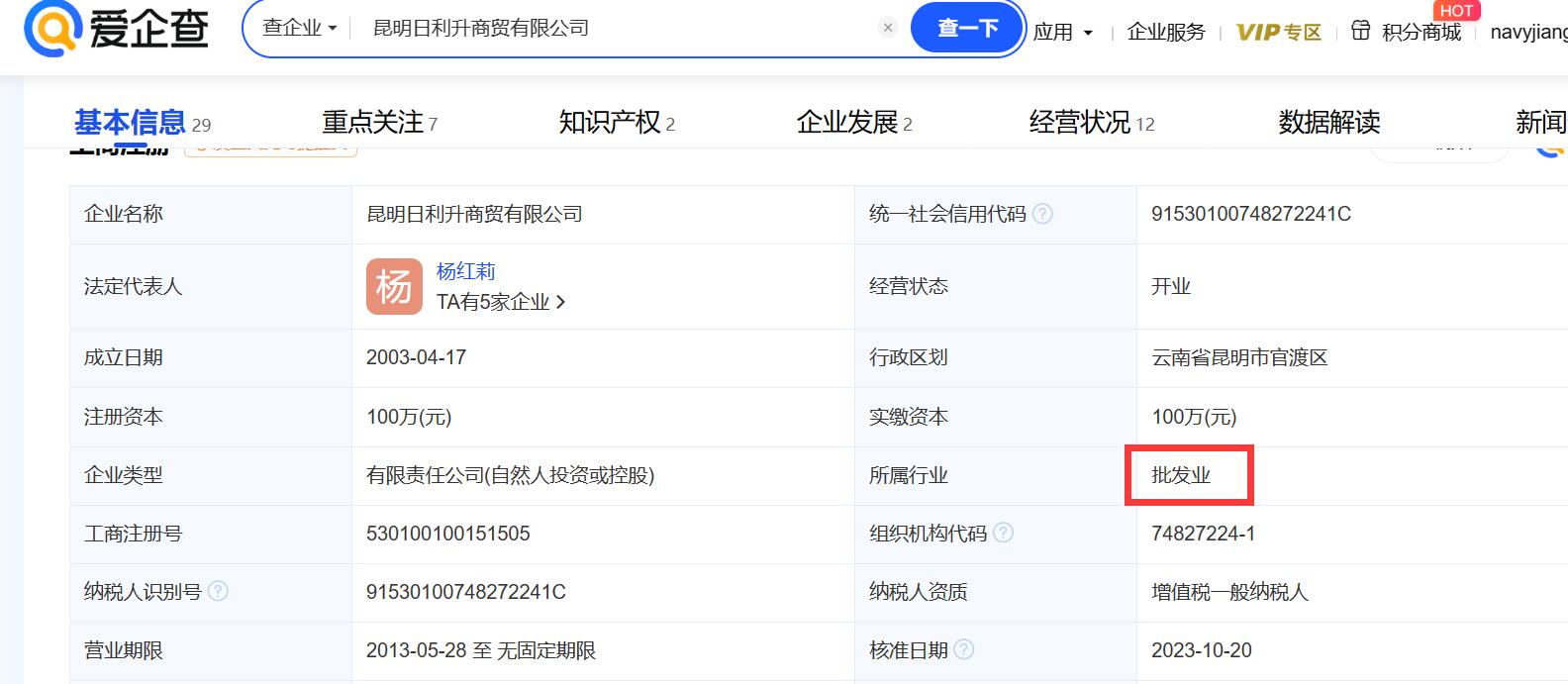
Task: Expand TA有5家企业 link
Action: tap(501, 302)
